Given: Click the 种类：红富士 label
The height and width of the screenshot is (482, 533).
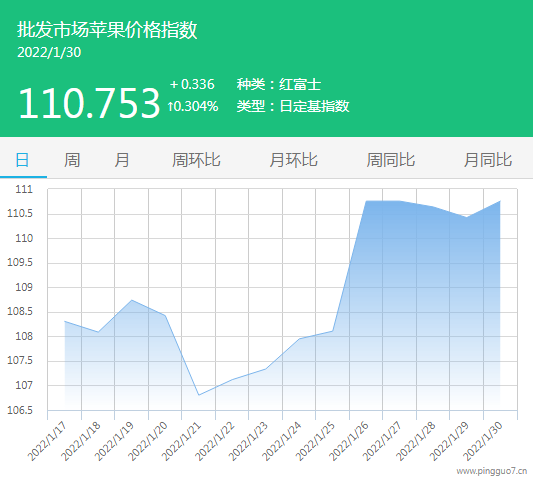Looking at the screenshot, I should (x=279, y=84).
